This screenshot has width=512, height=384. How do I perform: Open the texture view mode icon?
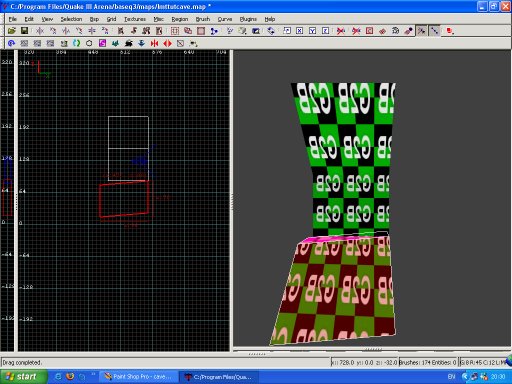(242, 31)
